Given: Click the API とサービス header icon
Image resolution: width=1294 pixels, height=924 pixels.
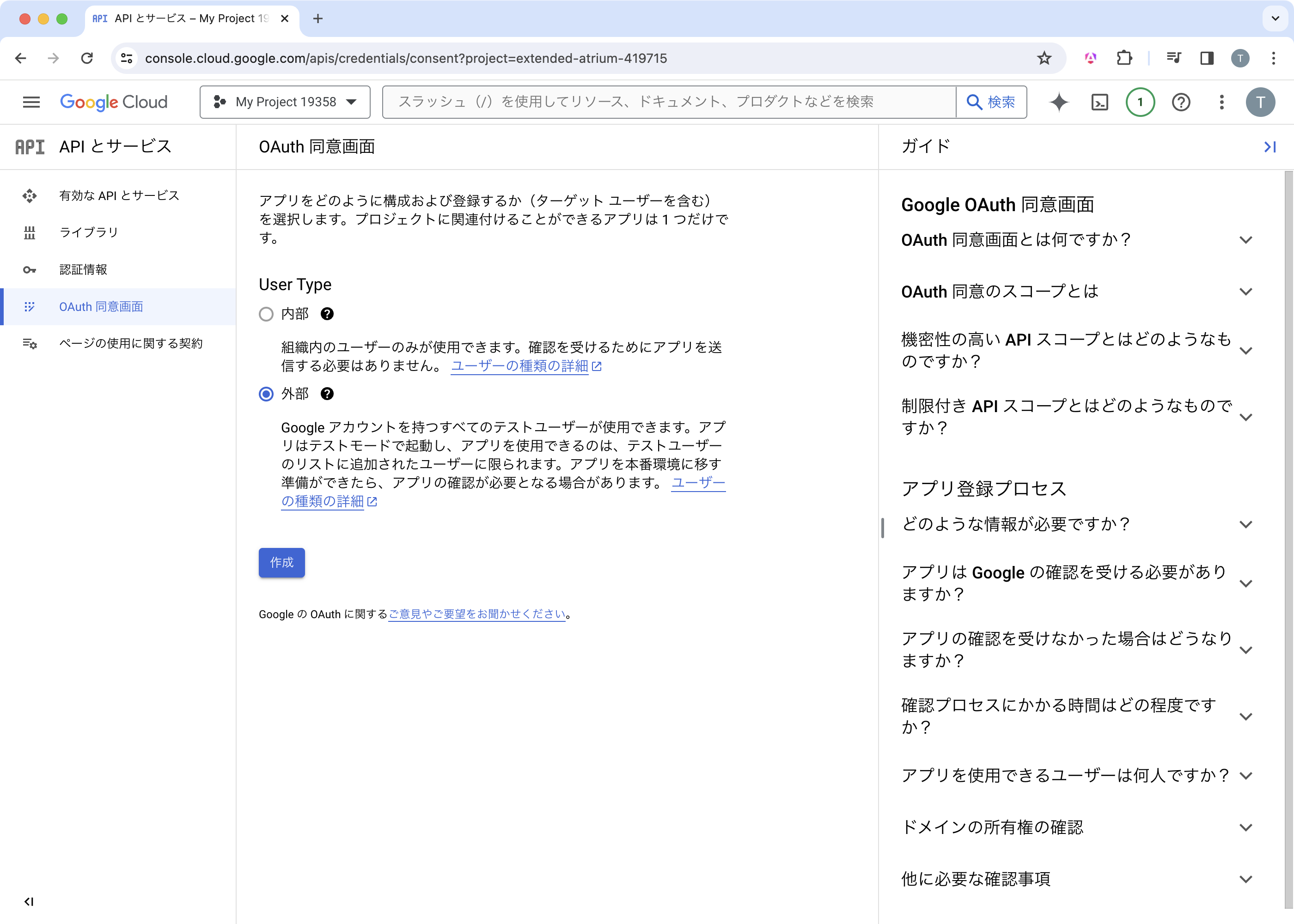Looking at the screenshot, I should 30,147.
